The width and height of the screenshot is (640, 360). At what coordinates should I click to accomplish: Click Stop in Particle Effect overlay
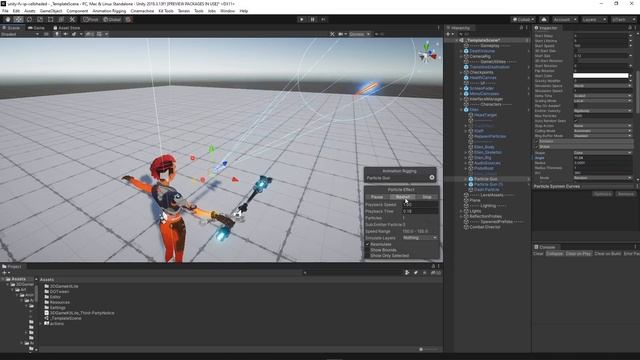click(x=427, y=197)
